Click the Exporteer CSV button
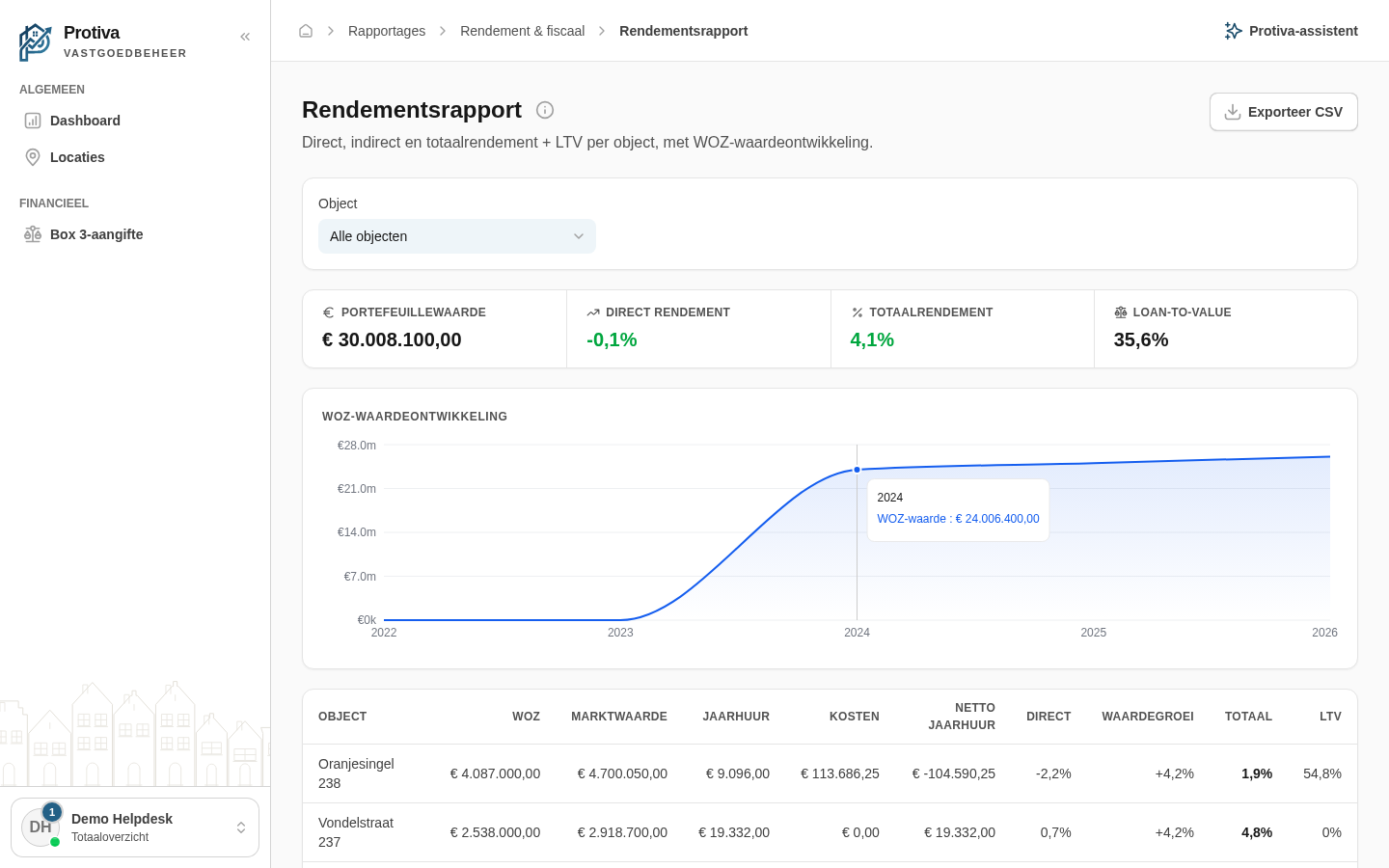The width and height of the screenshot is (1389, 868). 1284,112
